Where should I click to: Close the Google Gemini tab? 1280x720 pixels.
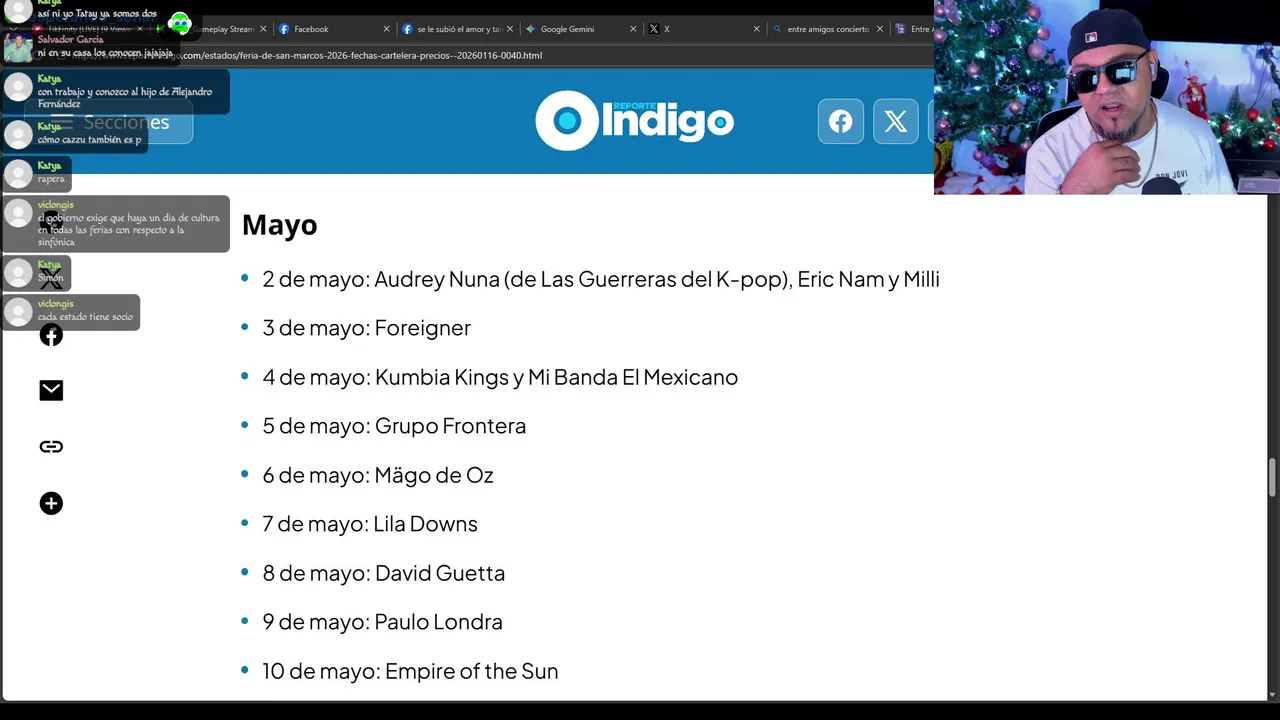click(x=633, y=29)
